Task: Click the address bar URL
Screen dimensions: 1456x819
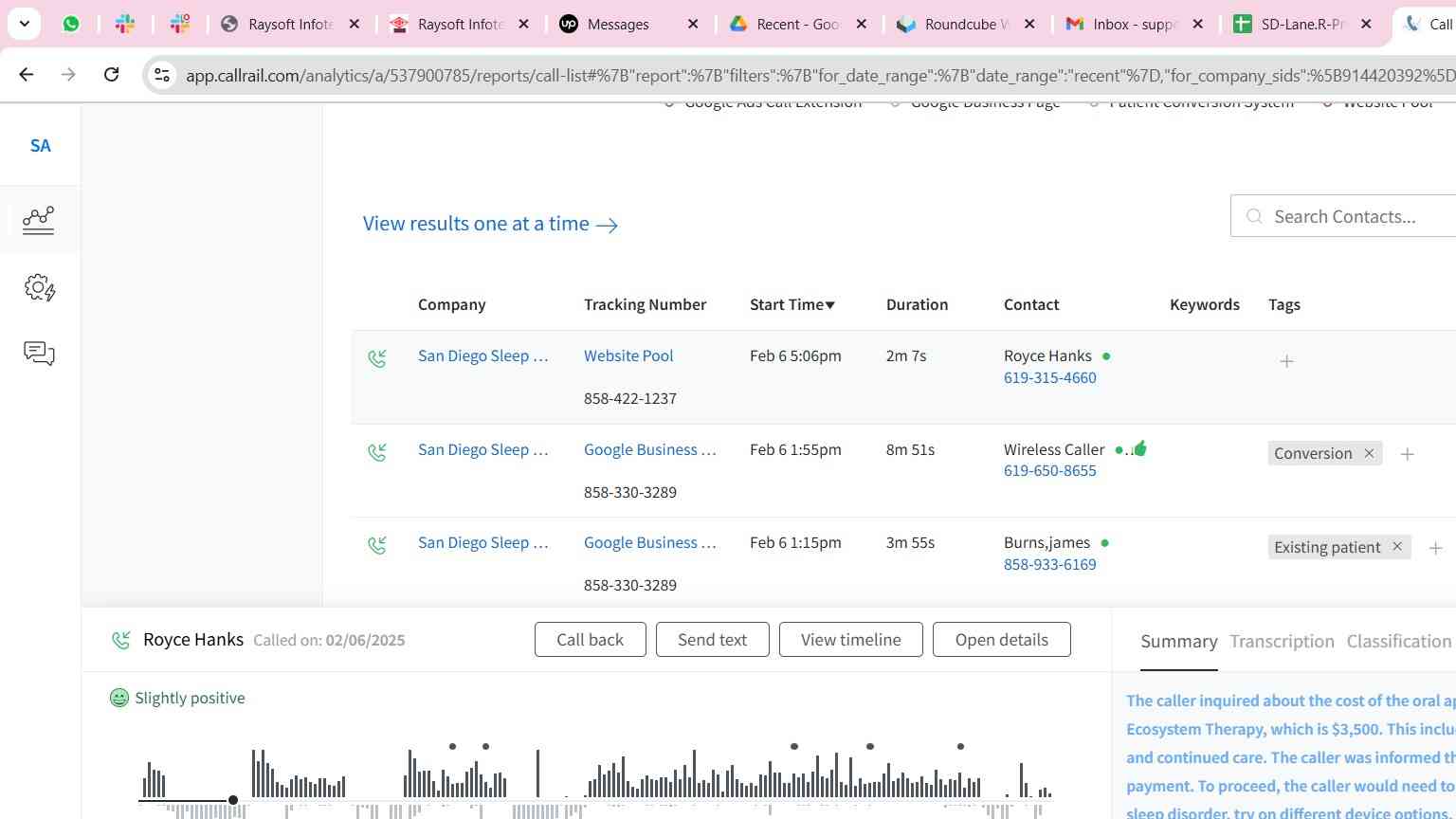Action: 820,75
